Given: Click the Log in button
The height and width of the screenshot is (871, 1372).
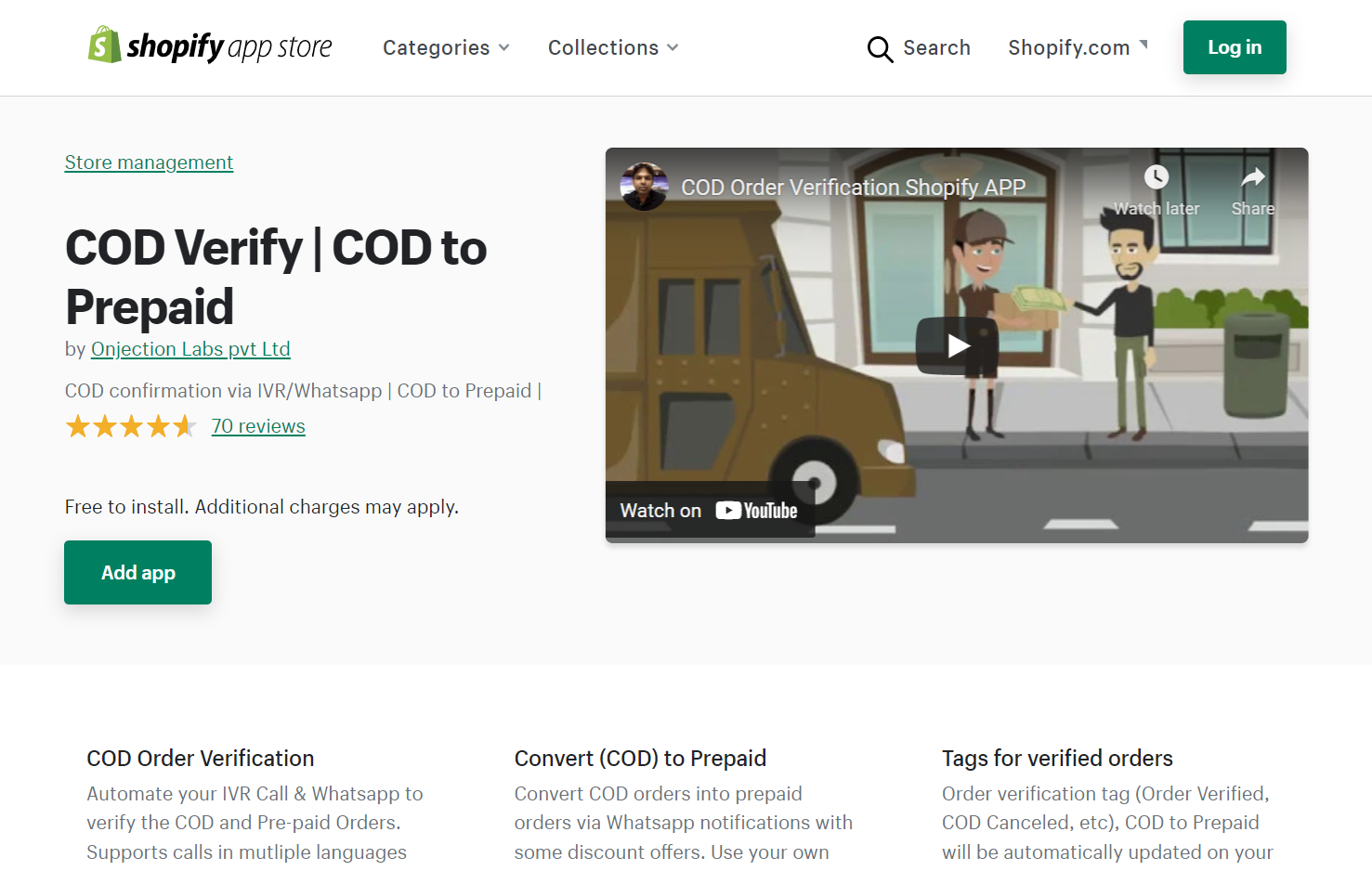Looking at the screenshot, I should coord(1235,47).
